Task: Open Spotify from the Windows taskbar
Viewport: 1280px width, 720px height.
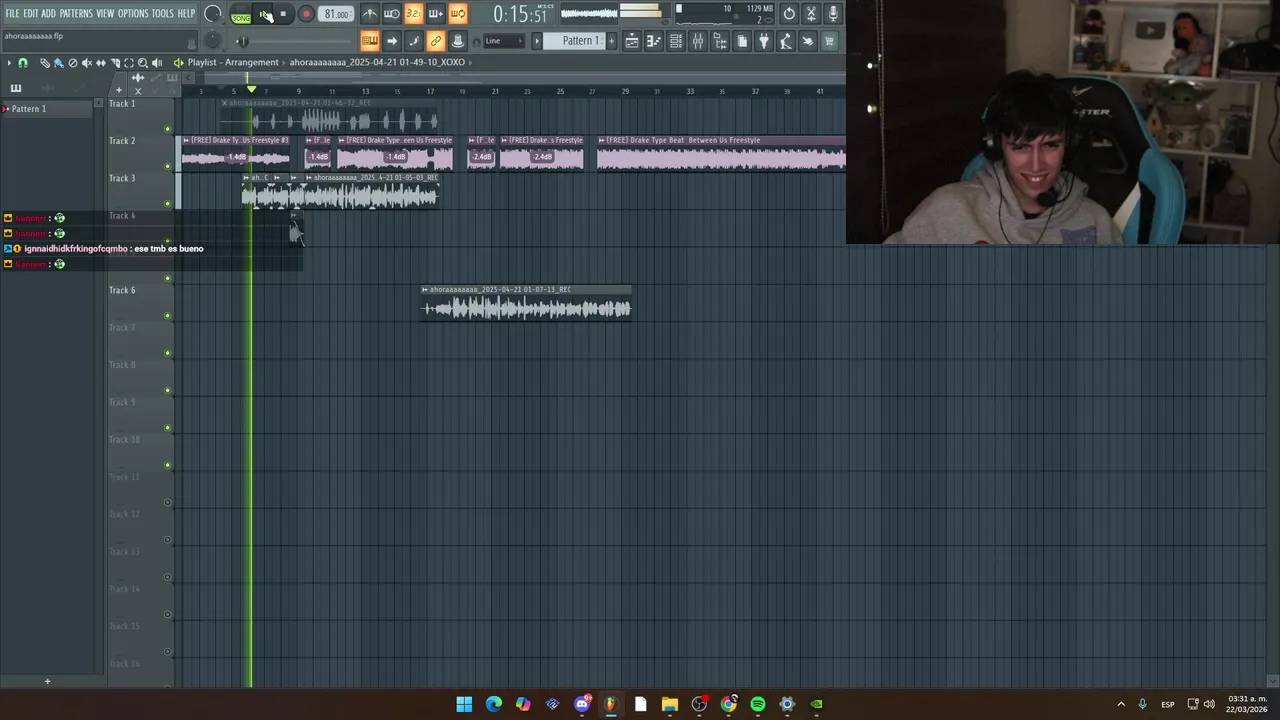Action: click(x=758, y=704)
